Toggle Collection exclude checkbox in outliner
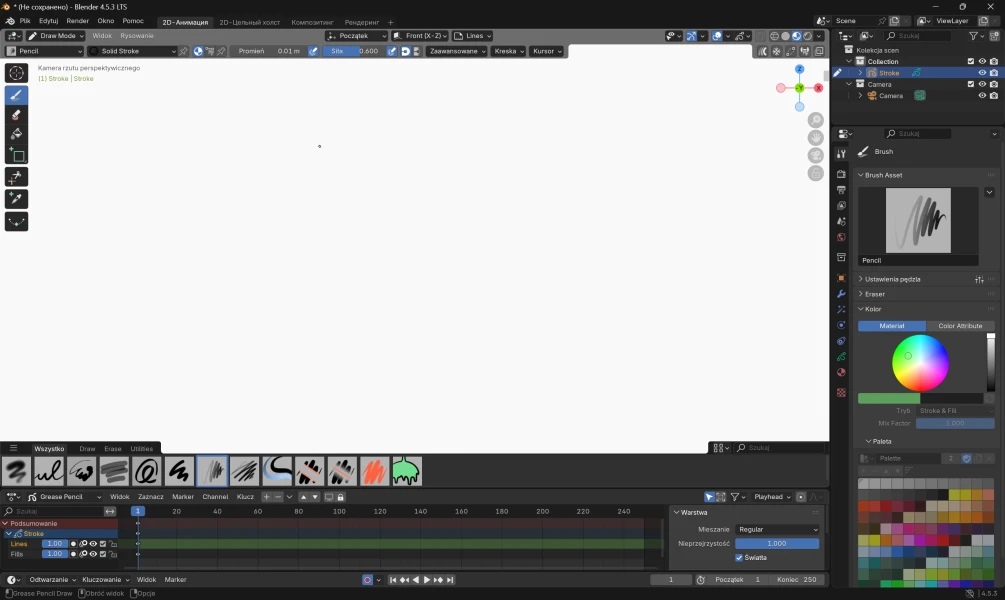1005x600 pixels. tap(970, 61)
